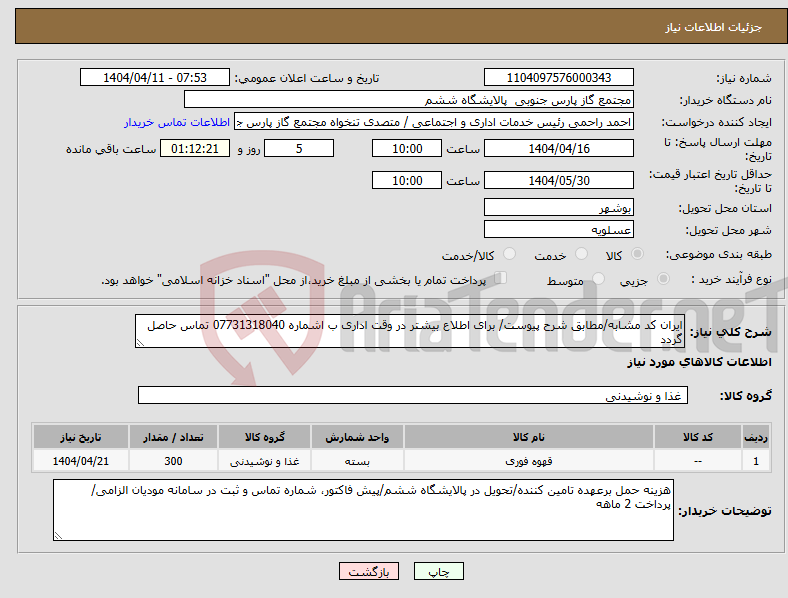Click غذا و نوشیدنی cell in table row
This screenshot has width=788, height=598.
(x=264, y=461)
